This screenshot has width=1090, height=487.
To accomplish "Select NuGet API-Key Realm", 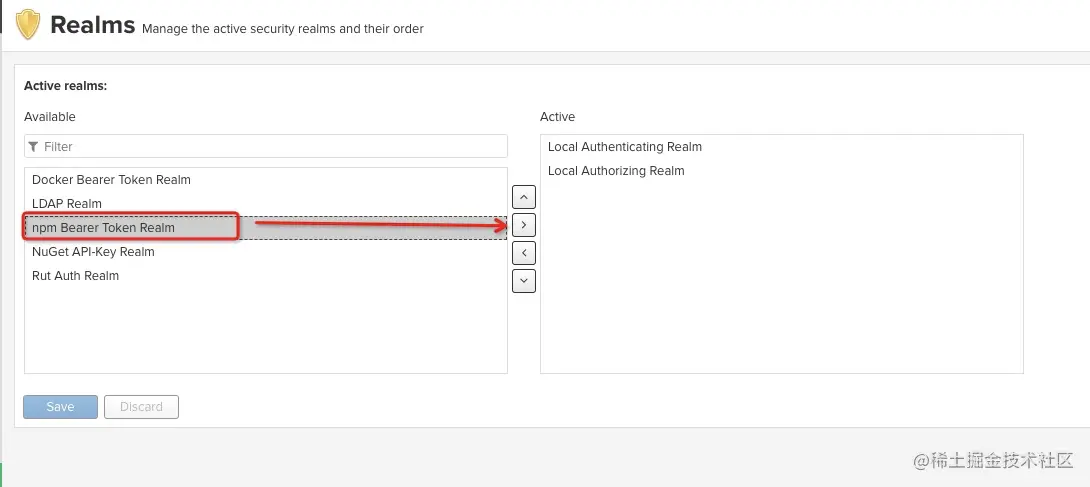I will pos(266,251).
